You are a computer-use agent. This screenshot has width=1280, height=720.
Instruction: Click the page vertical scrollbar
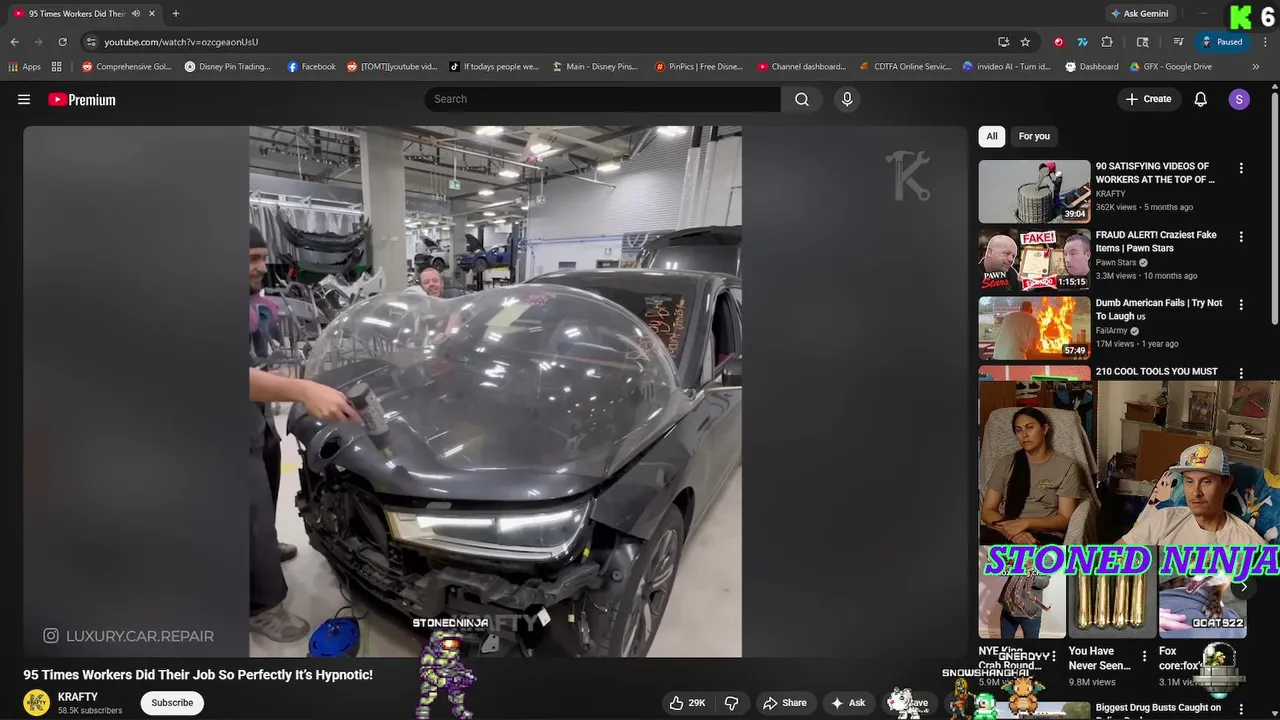coord(1274,210)
